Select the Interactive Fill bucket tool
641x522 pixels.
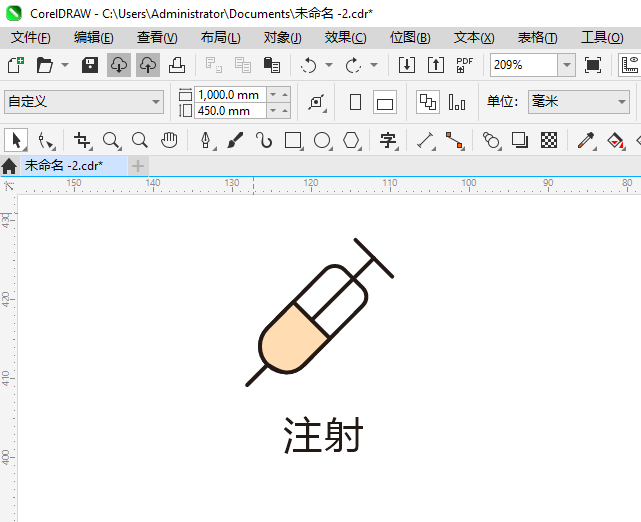point(615,140)
